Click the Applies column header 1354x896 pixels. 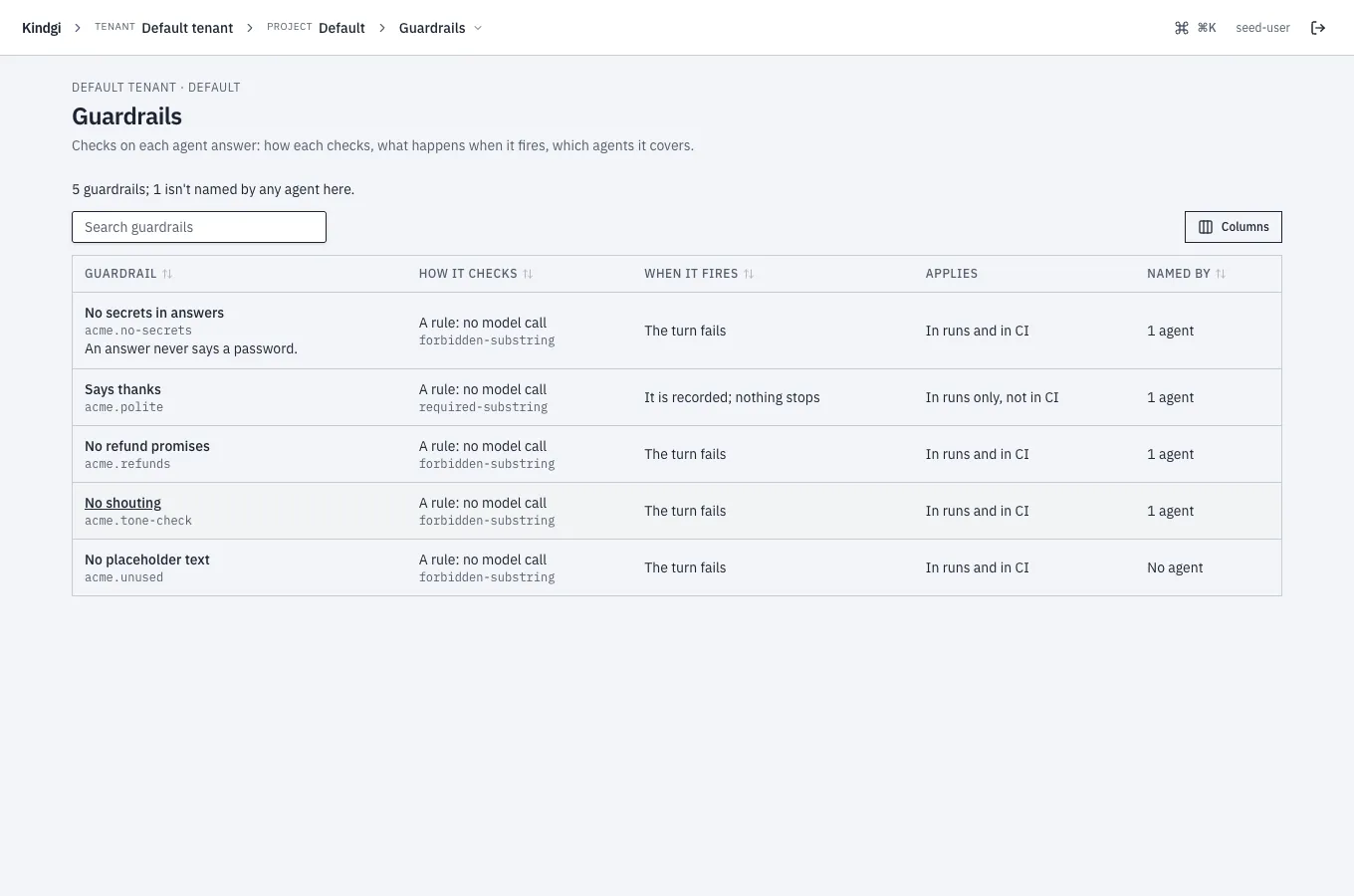[x=952, y=274]
